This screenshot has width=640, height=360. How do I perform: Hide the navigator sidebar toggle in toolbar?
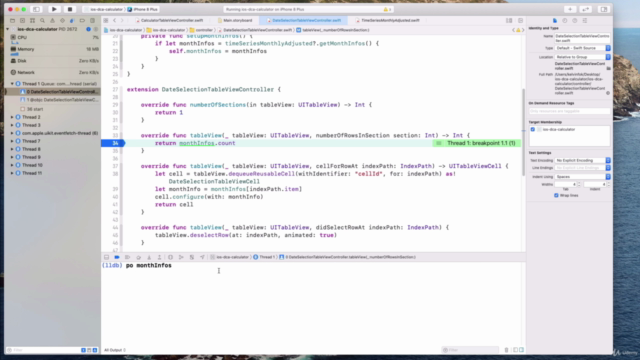click(x=36, y=9)
